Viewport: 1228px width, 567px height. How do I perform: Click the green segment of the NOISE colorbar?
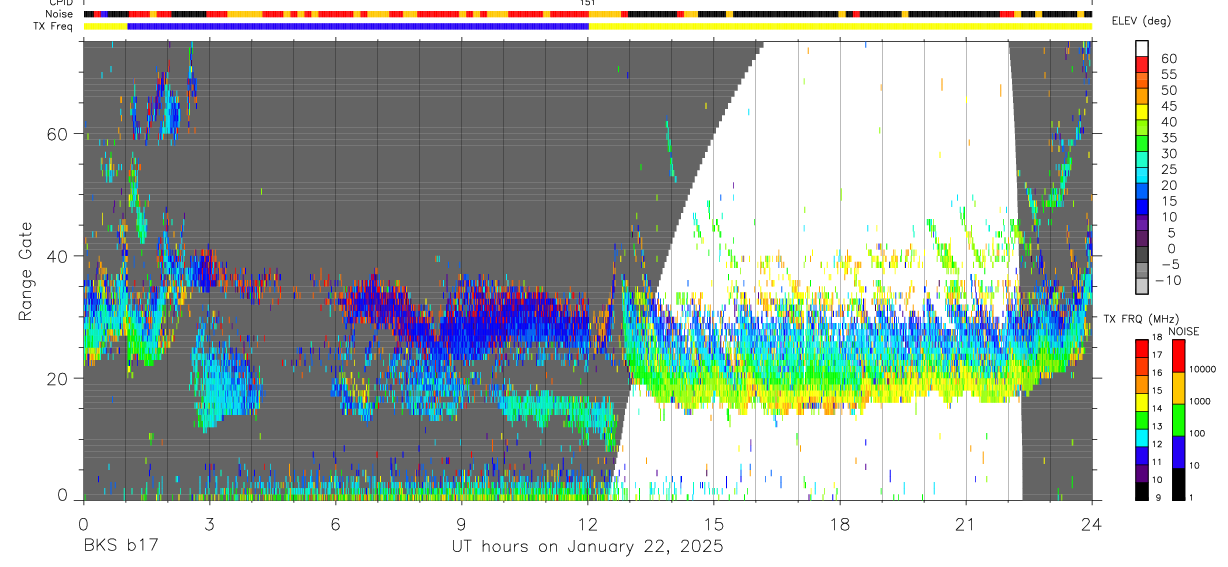1178,420
